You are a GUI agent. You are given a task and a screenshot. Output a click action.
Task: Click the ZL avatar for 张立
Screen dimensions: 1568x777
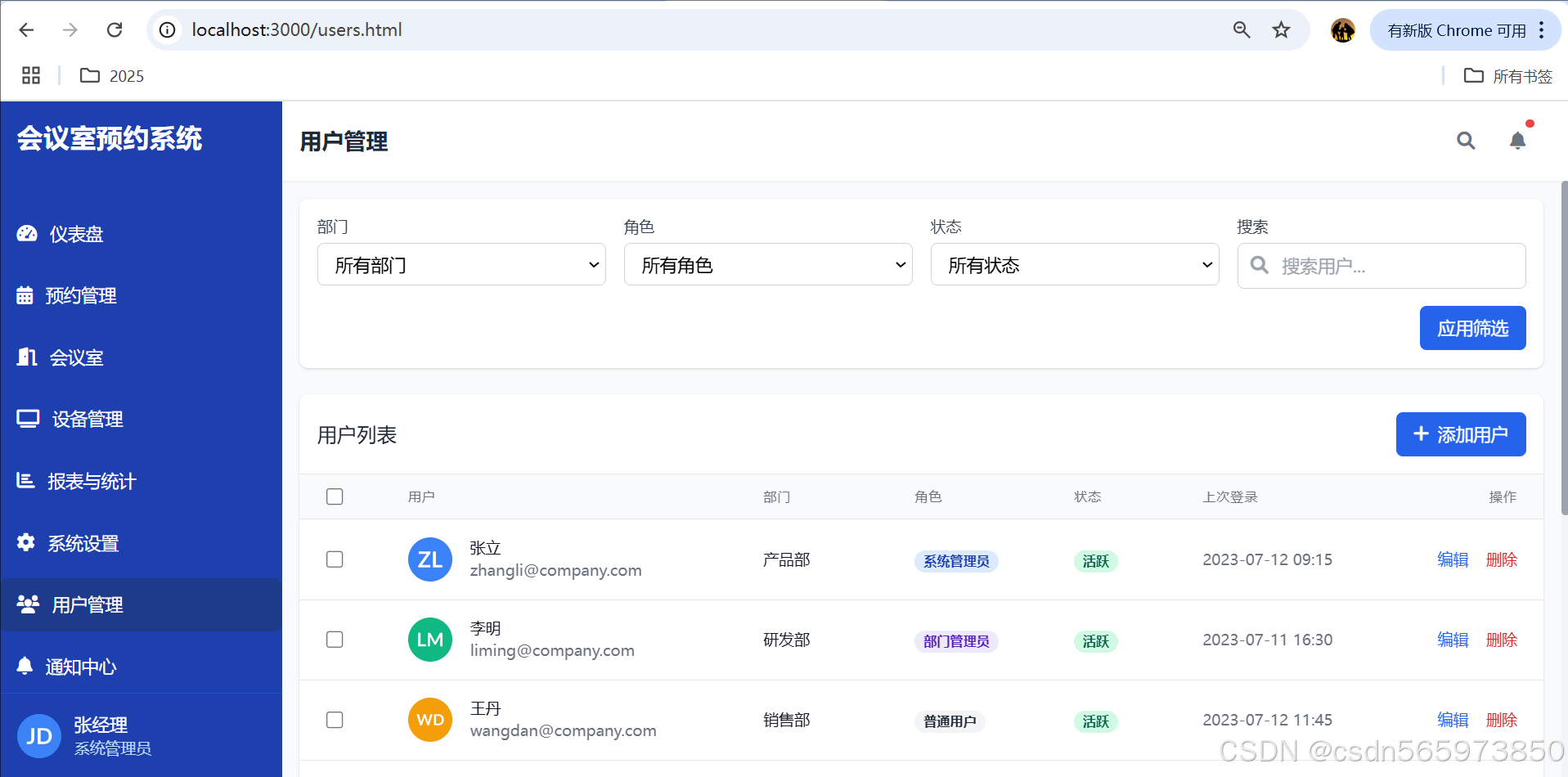[430, 559]
